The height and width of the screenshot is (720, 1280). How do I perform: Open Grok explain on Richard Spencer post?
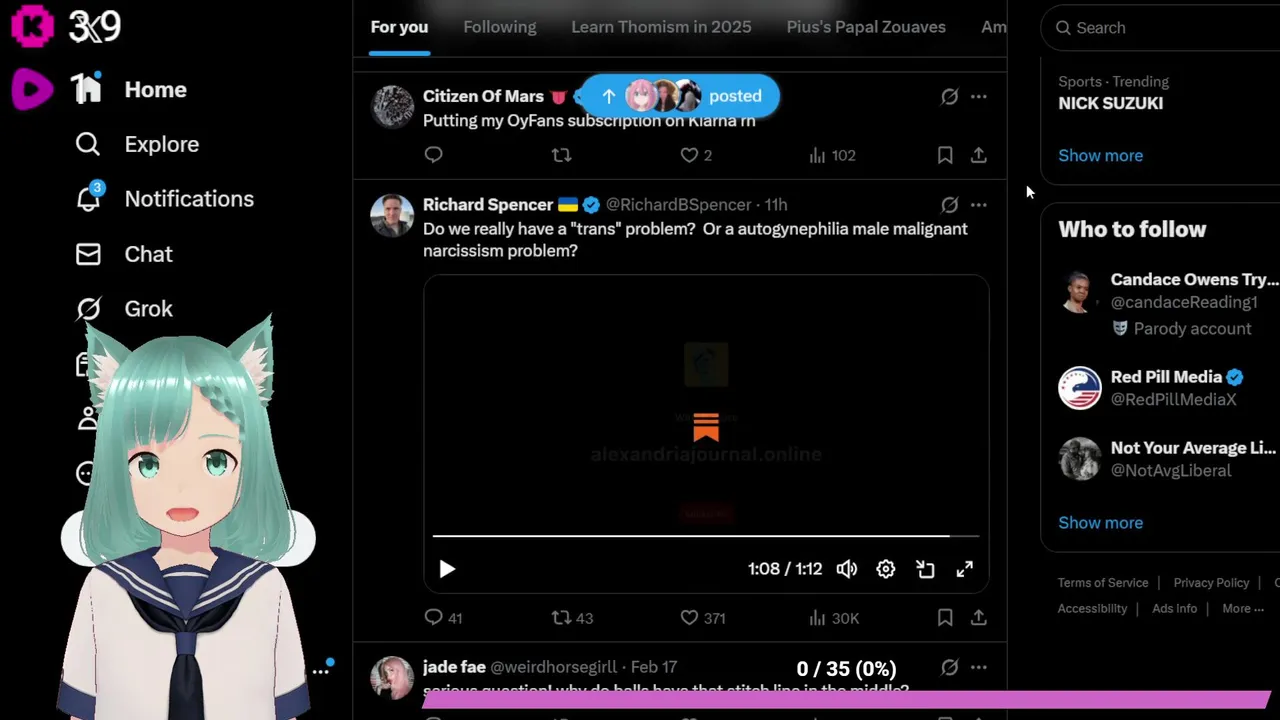pos(949,205)
